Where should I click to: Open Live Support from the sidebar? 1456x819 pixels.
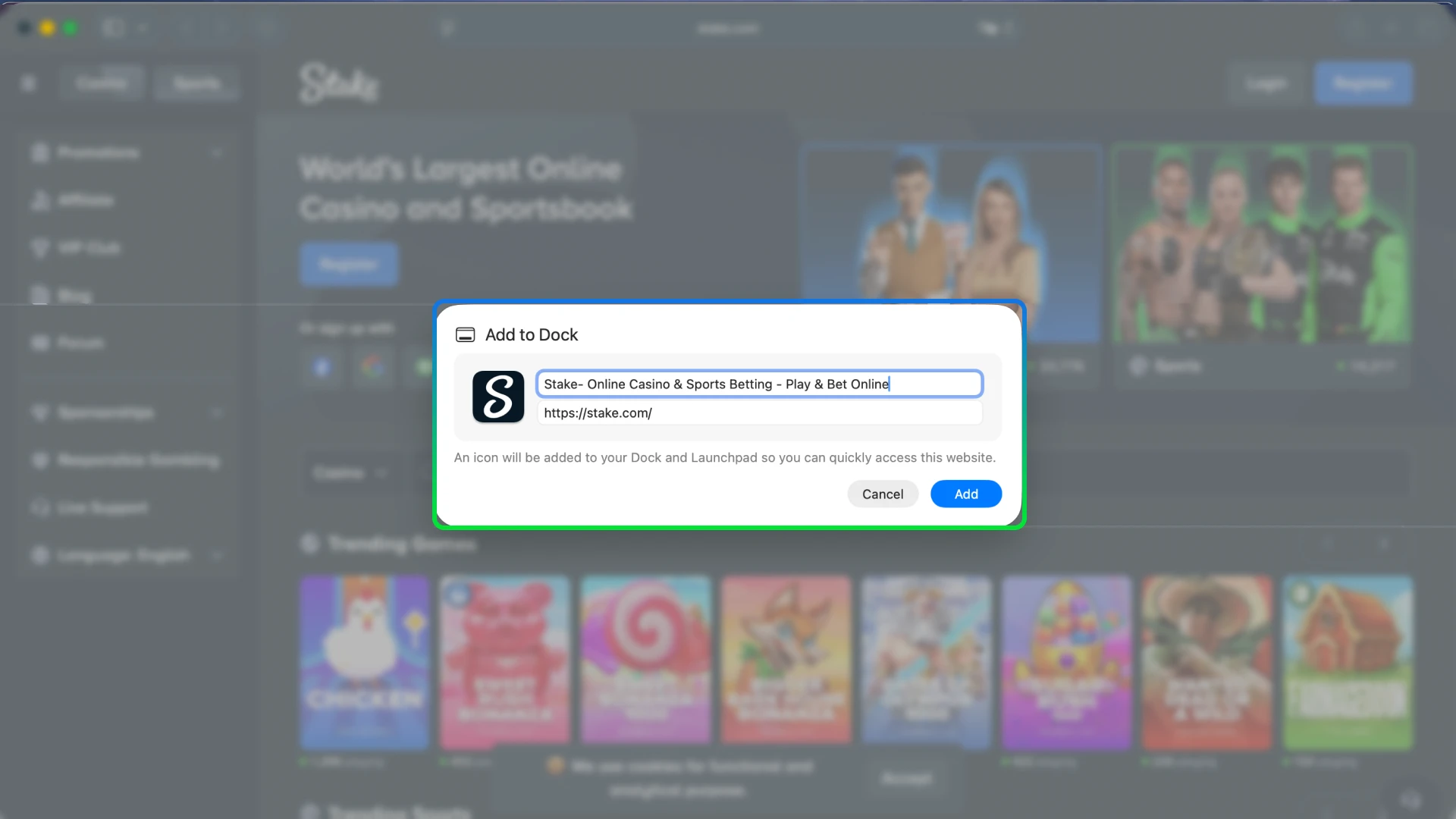pyautogui.click(x=40, y=507)
